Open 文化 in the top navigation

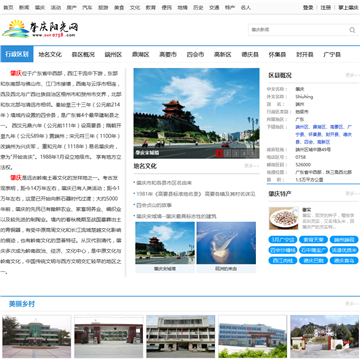[x=135, y=7]
